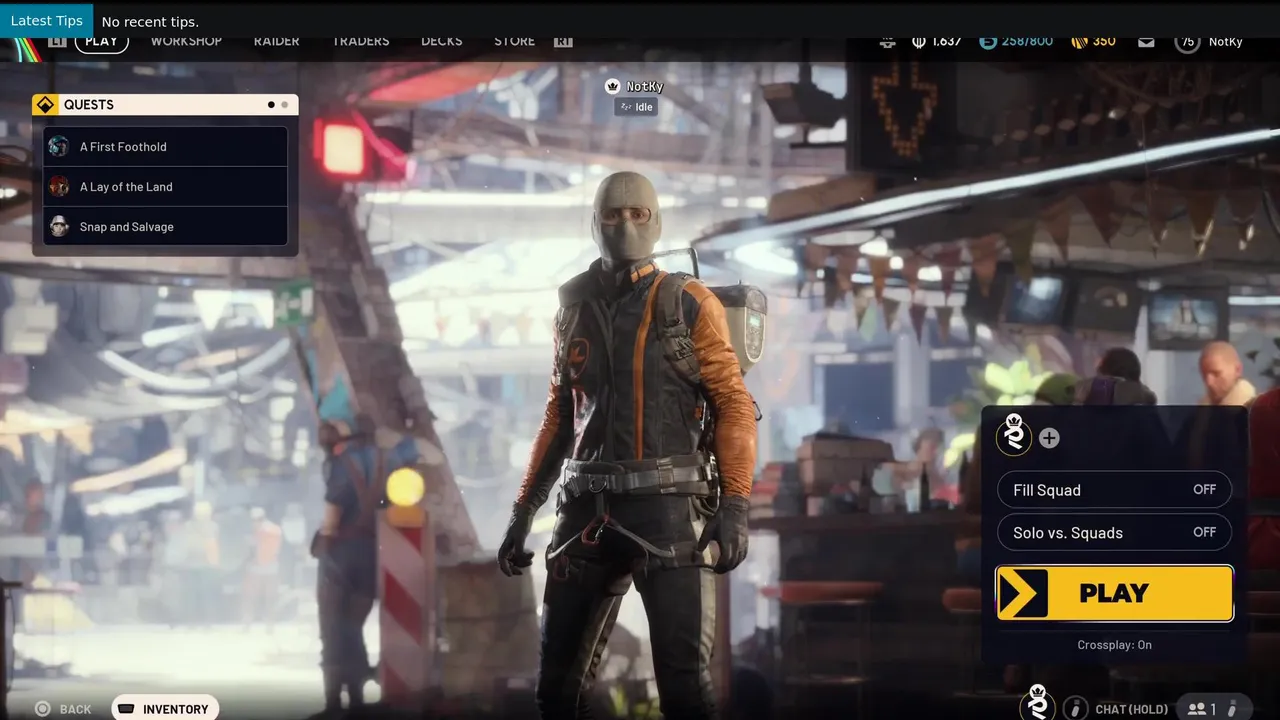The image size is (1280, 720).
Task: Click the Back button's circle icon
Action: (42, 709)
